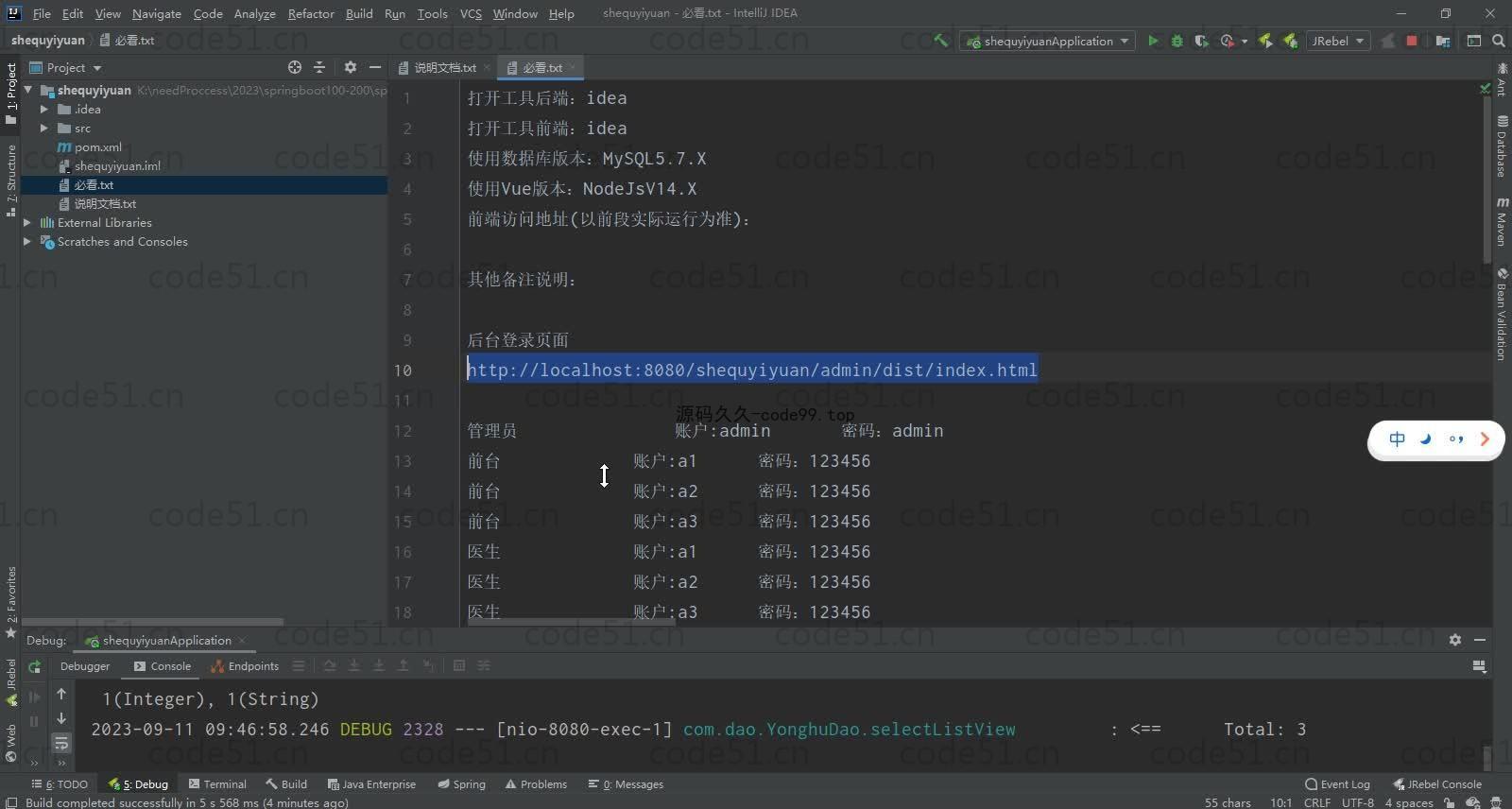The width and height of the screenshot is (1512, 809).
Task: Start debugging with the green bug icon
Action: point(1177,41)
